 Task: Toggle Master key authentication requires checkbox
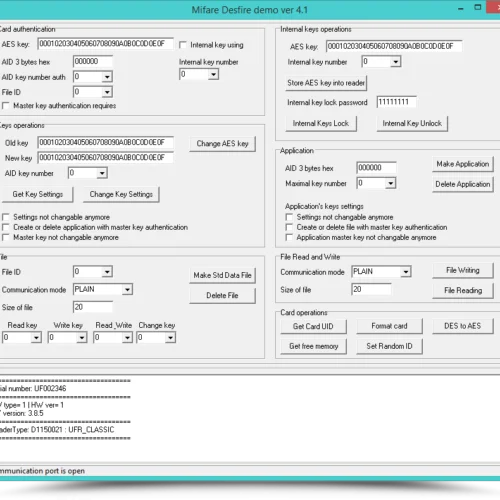(x=5, y=106)
